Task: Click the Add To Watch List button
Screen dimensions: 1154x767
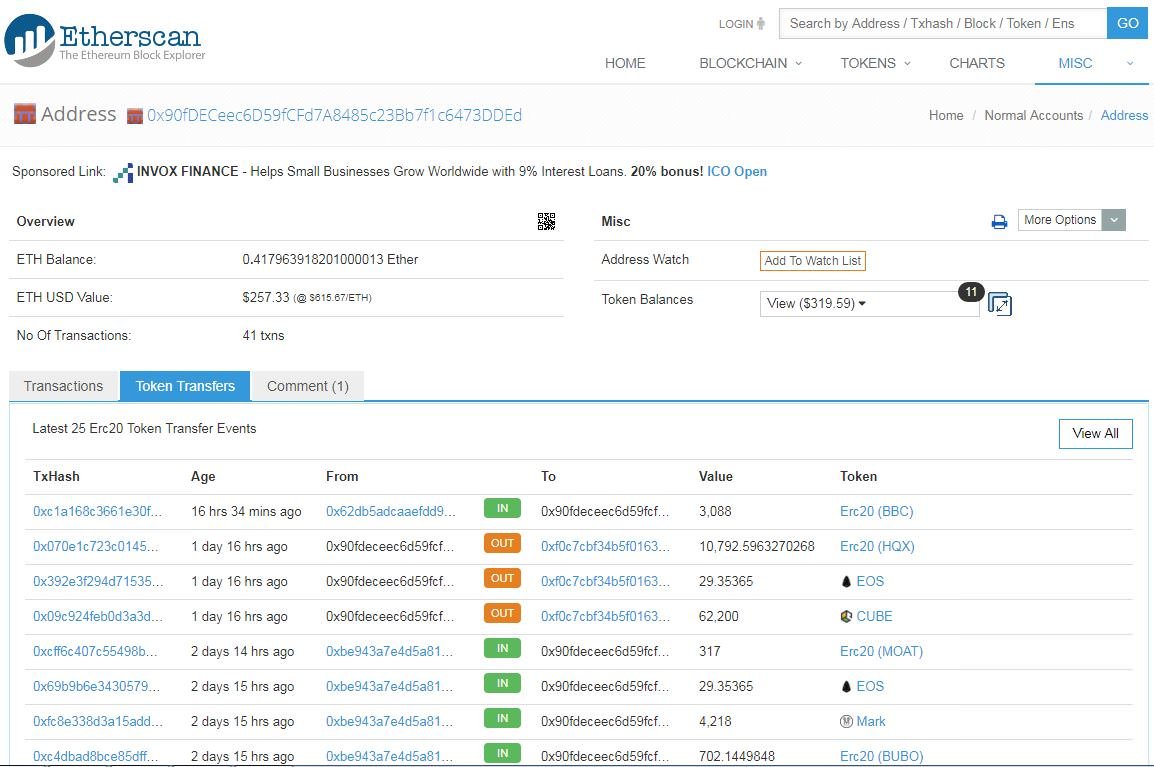Action: coord(812,261)
